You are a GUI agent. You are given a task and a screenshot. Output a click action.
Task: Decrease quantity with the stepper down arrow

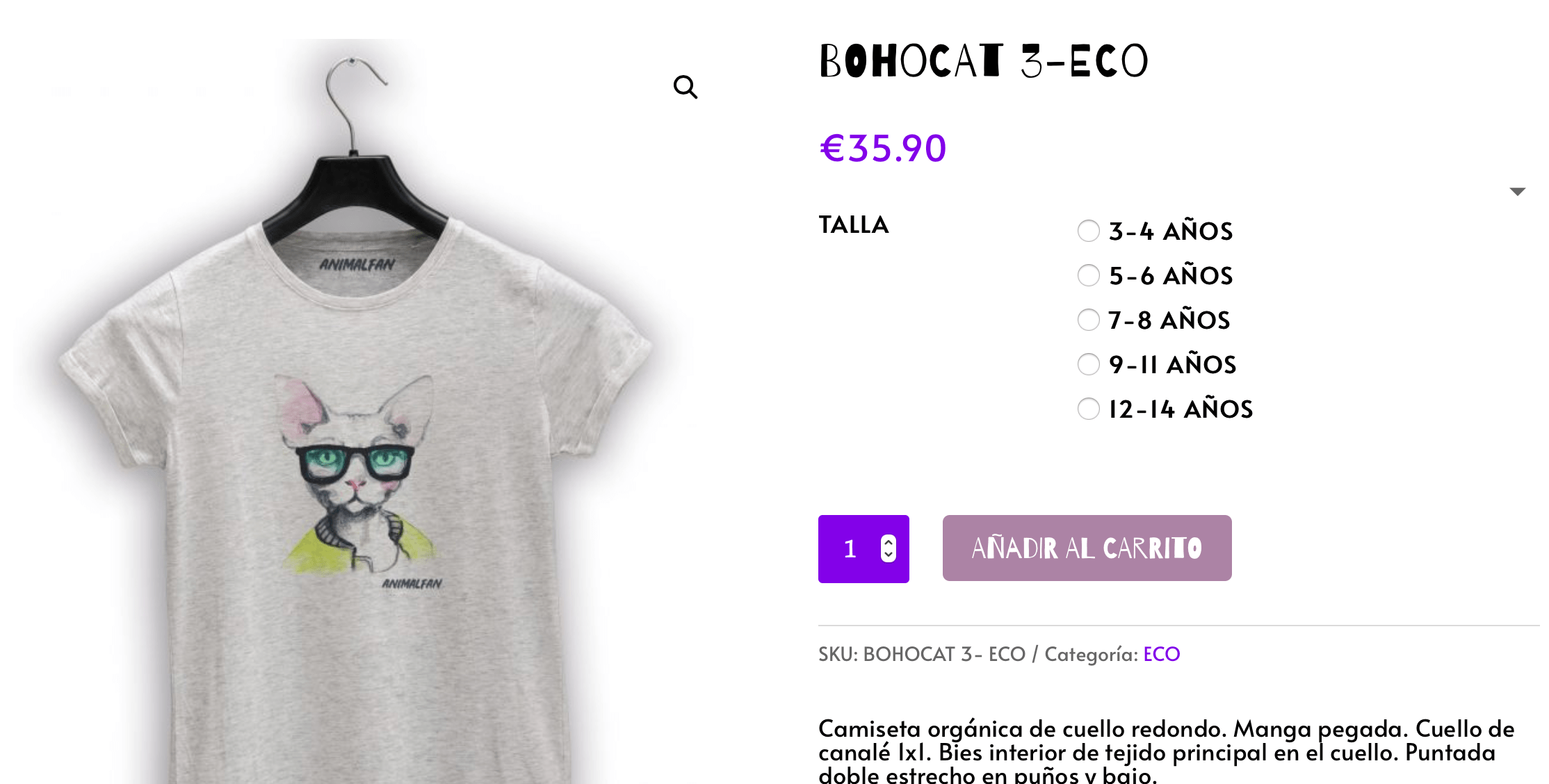point(888,555)
